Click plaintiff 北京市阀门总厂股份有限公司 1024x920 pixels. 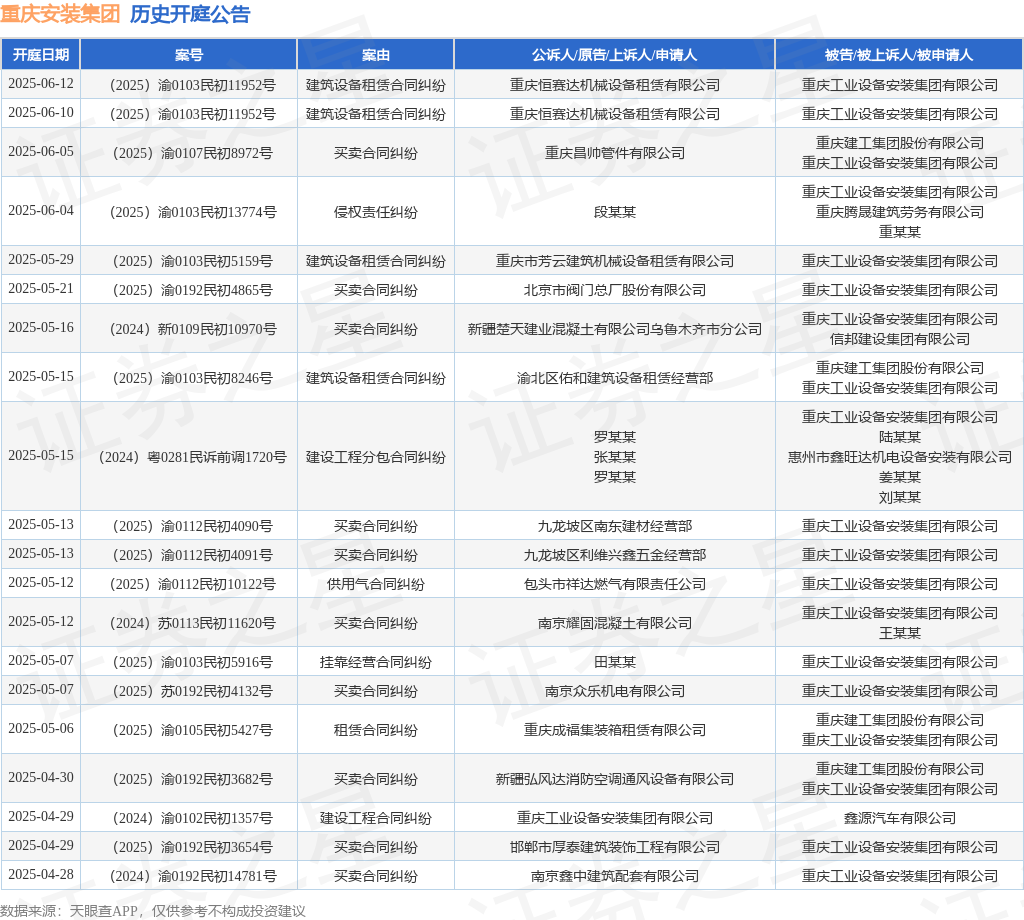(615, 289)
